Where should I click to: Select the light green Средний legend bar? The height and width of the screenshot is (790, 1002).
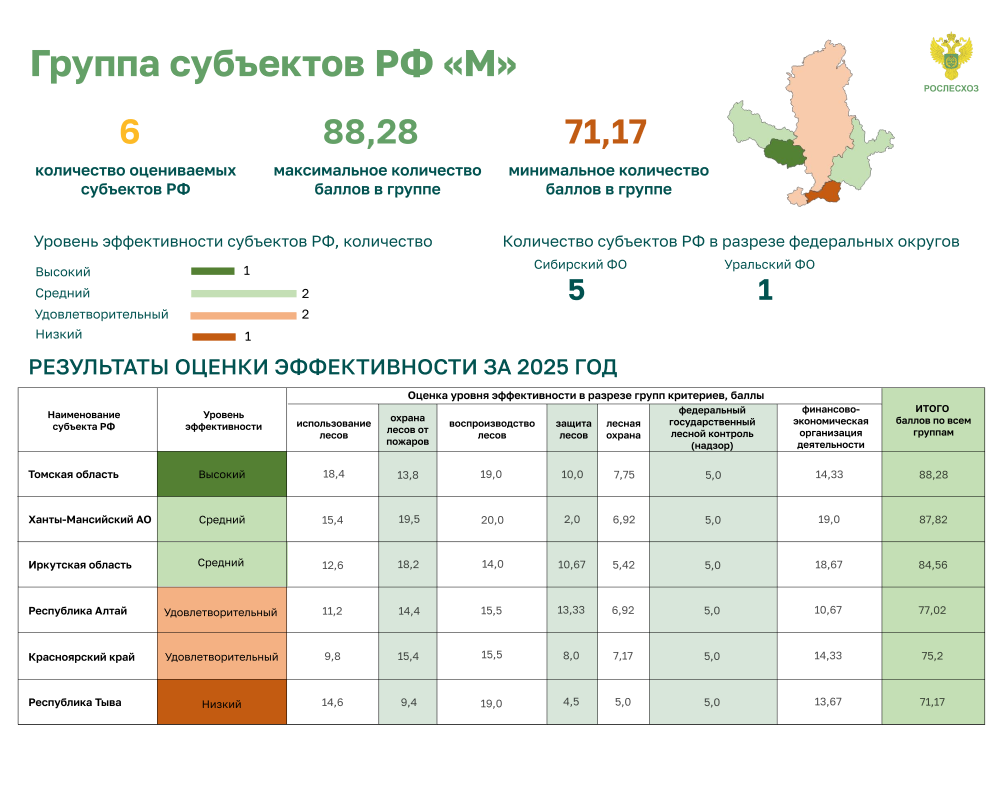point(243,293)
